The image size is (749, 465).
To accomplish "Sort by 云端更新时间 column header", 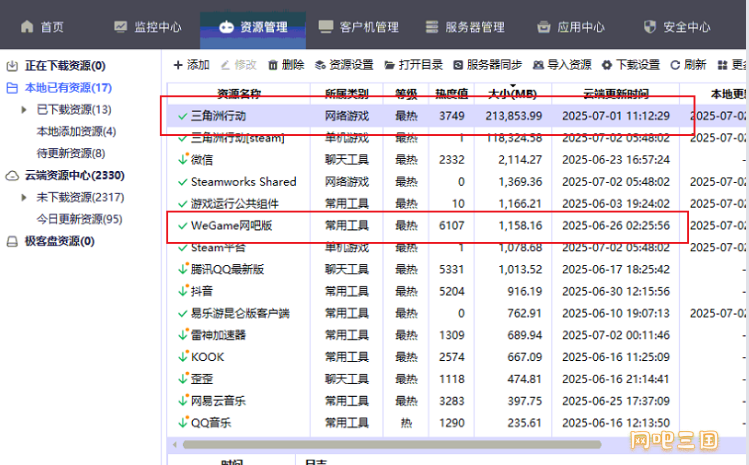I will (616, 94).
